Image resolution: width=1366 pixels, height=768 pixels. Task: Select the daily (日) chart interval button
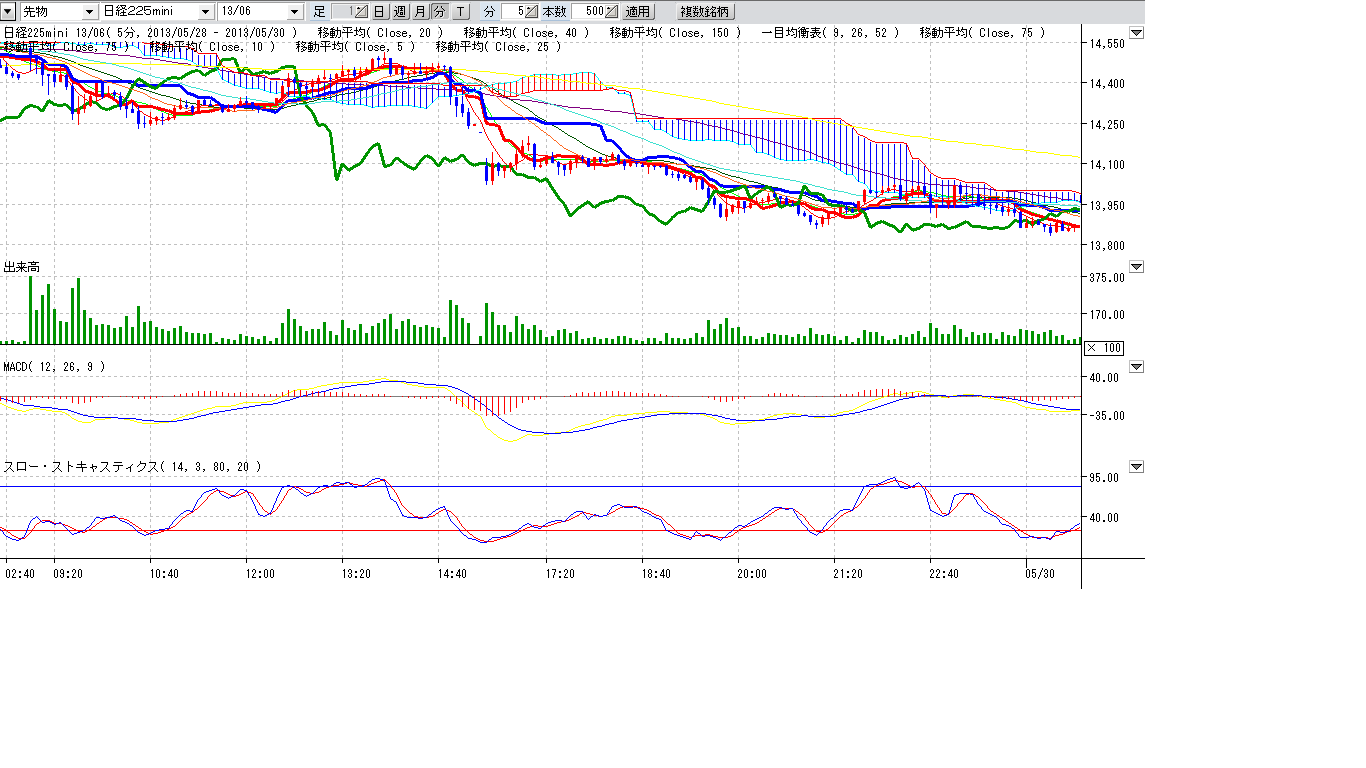pos(379,12)
